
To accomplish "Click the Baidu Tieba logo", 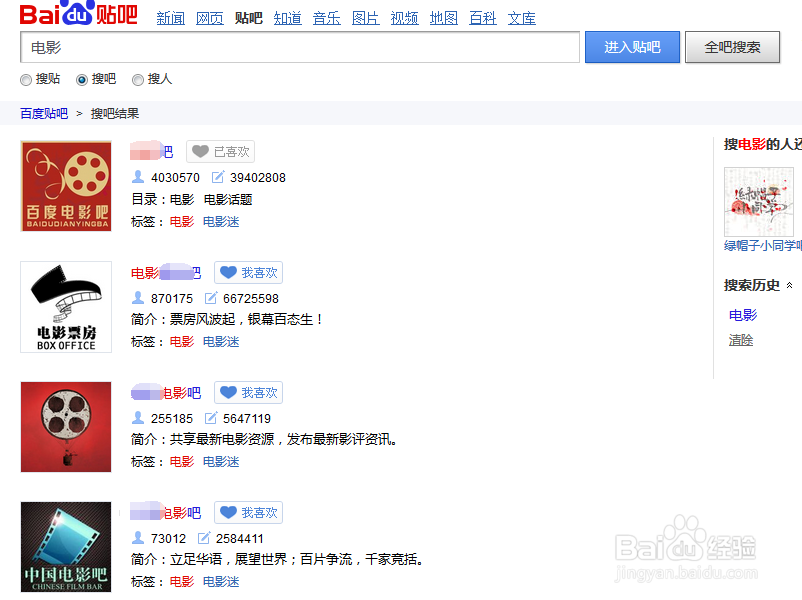I will [78, 13].
